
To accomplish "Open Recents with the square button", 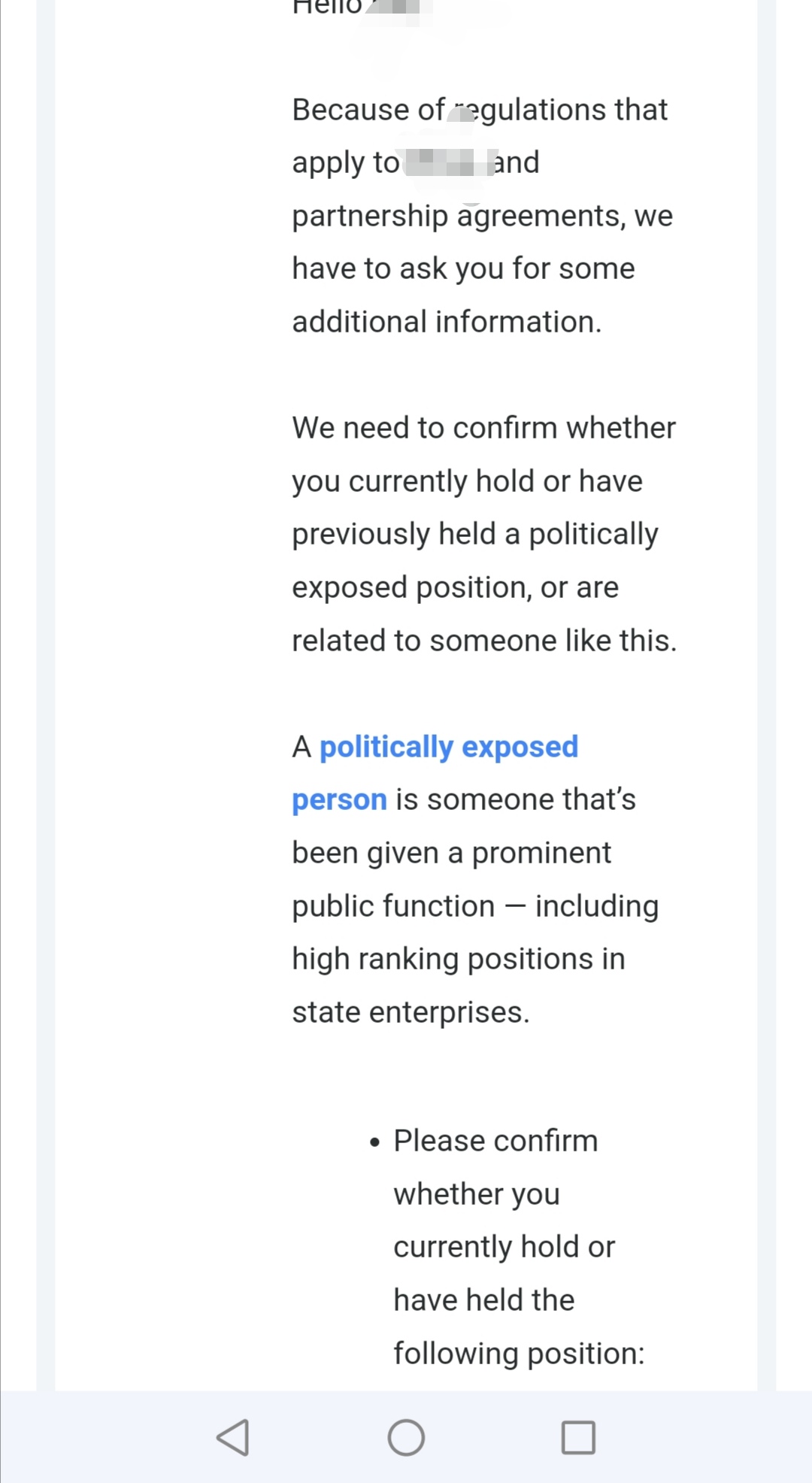I will [x=578, y=1437].
